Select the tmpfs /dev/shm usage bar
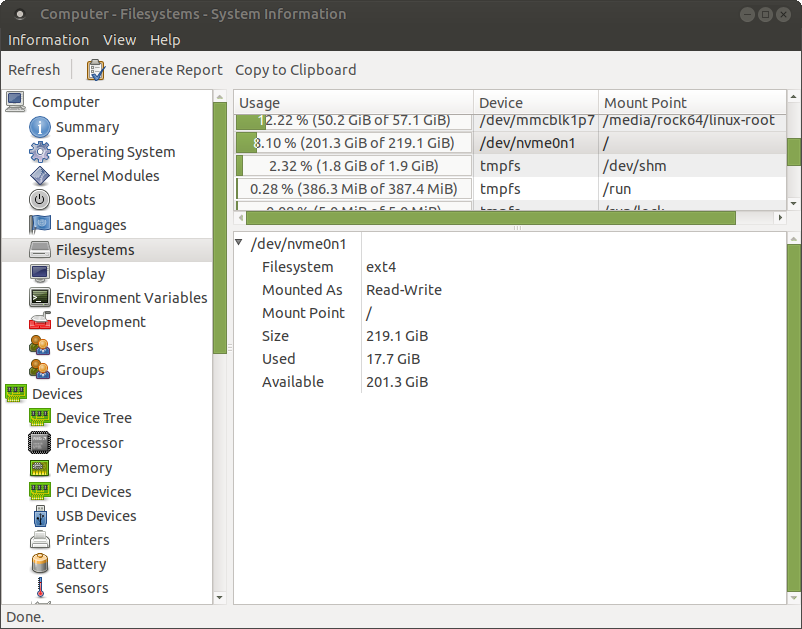 [x=353, y=166]
